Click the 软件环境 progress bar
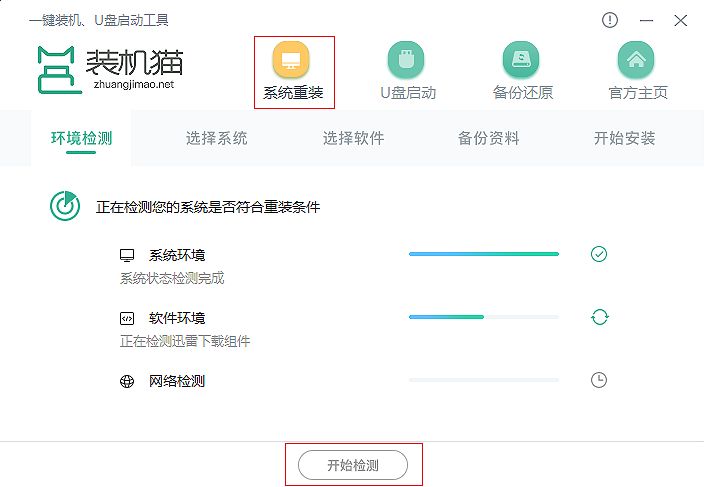 click(x=484, y=317)
